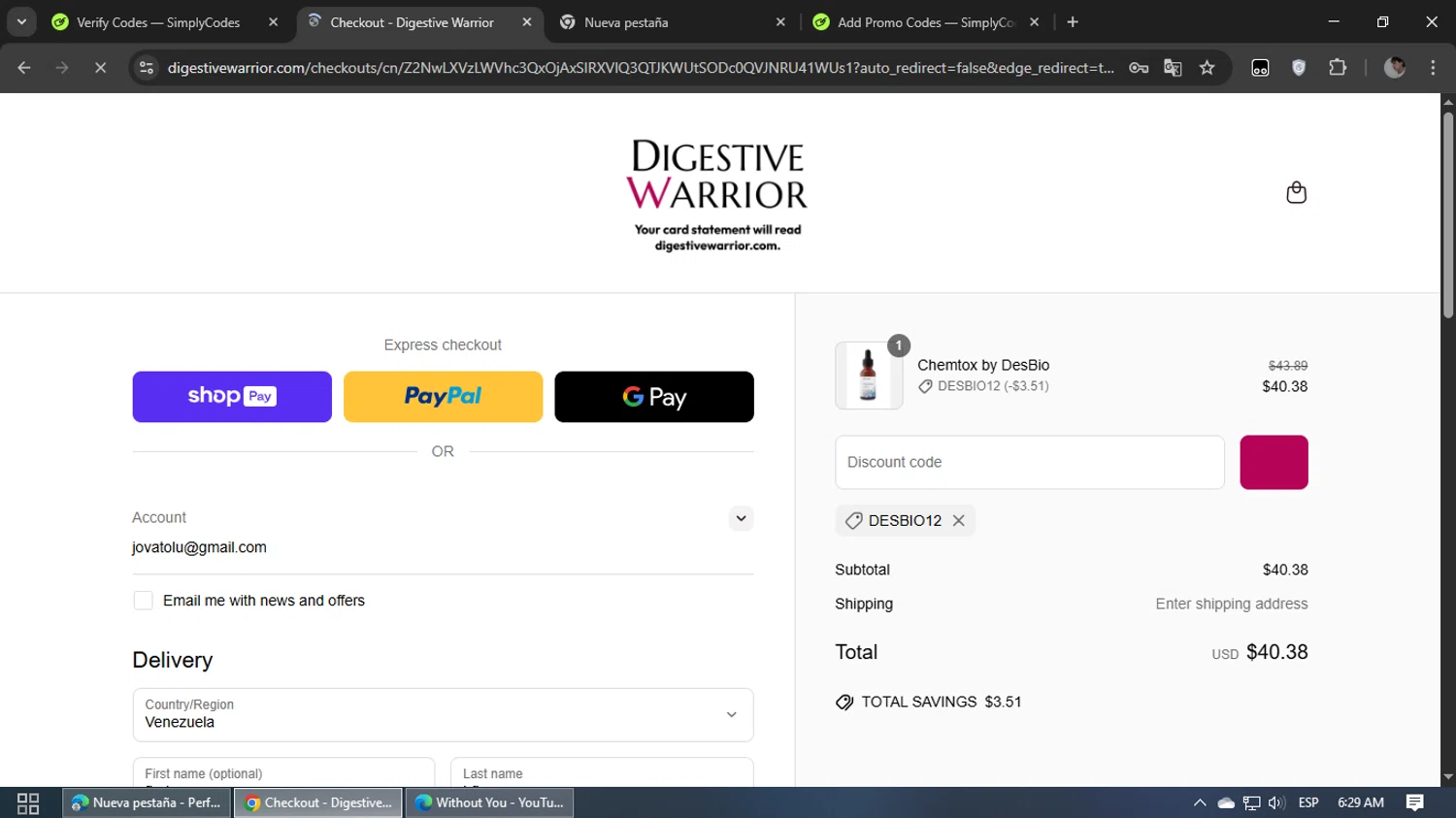Open the tab search dropdown arrow
The height and width of the screenshot is (818, 1456).
[21, 22]
